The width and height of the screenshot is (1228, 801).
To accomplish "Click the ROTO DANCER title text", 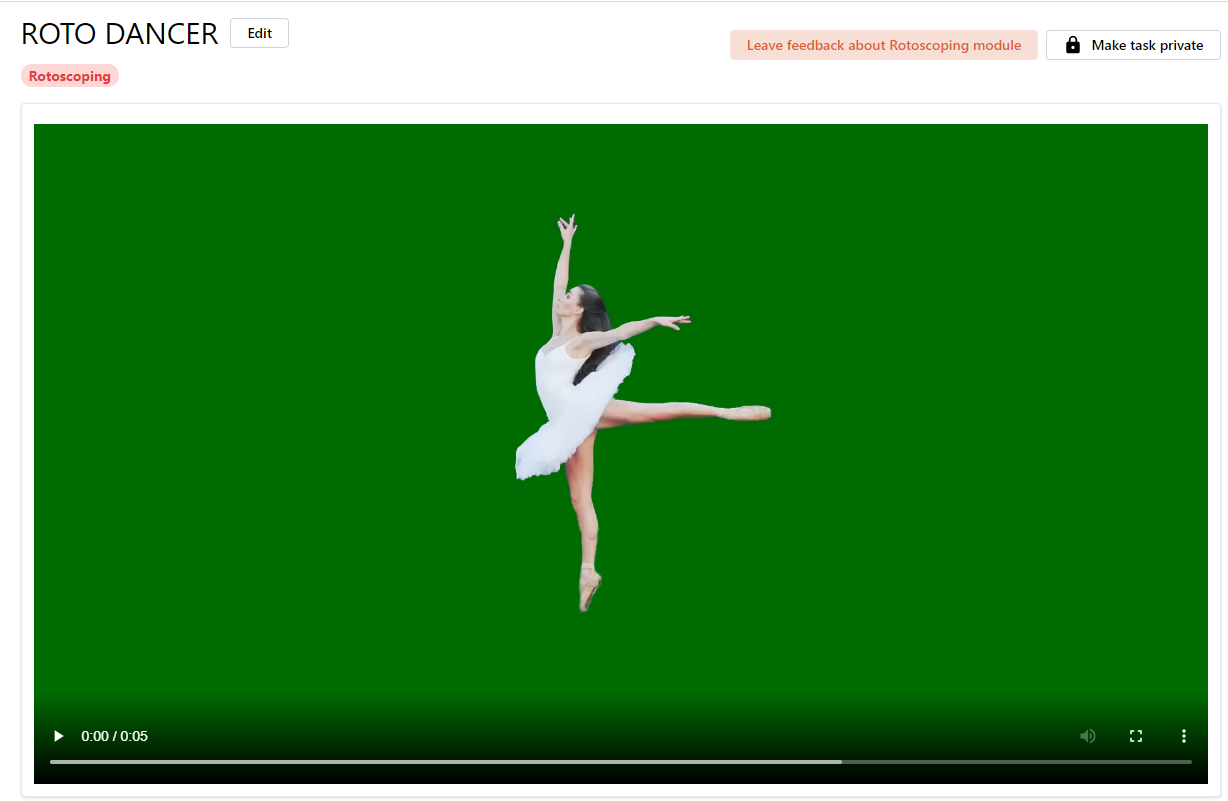I will [x=119, y=34].
